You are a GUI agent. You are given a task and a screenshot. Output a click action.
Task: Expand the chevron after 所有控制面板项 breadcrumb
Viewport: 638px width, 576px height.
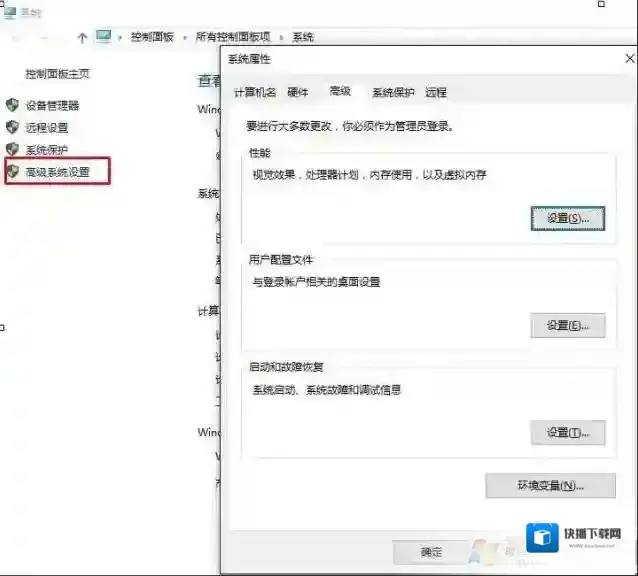(x=284, y=37)
